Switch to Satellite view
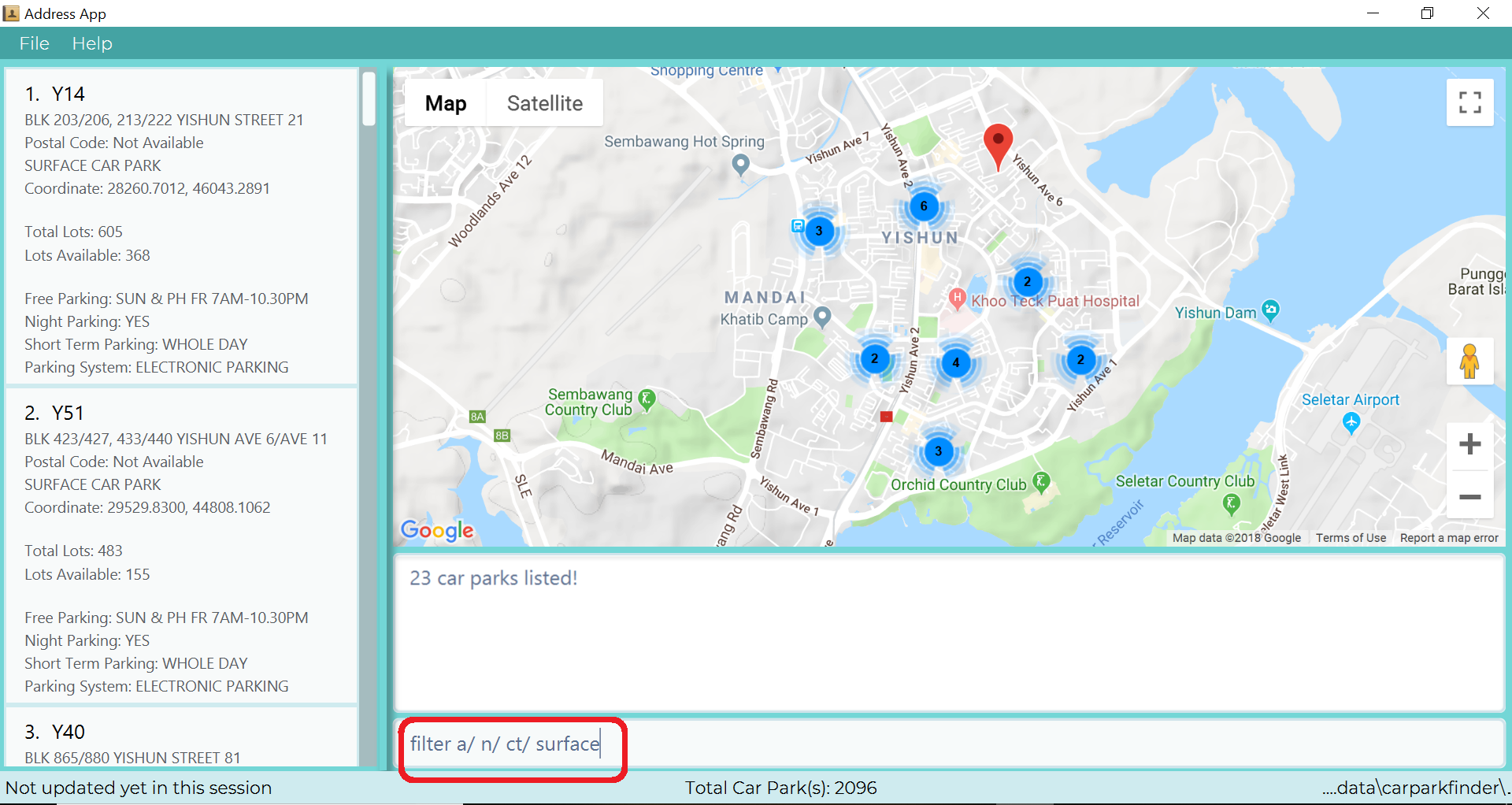1512x805 pixels. 545,103
